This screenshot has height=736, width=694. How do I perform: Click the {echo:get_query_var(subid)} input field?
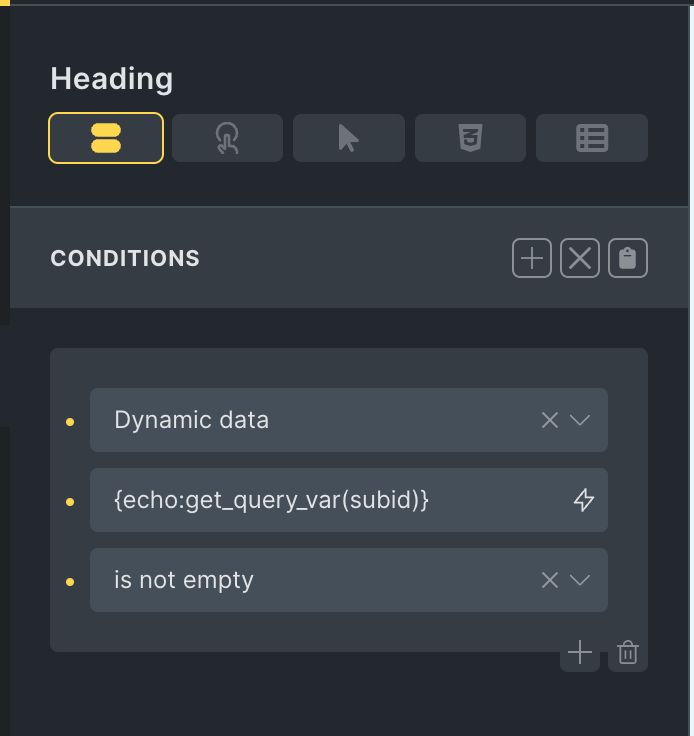click(330, 500)
